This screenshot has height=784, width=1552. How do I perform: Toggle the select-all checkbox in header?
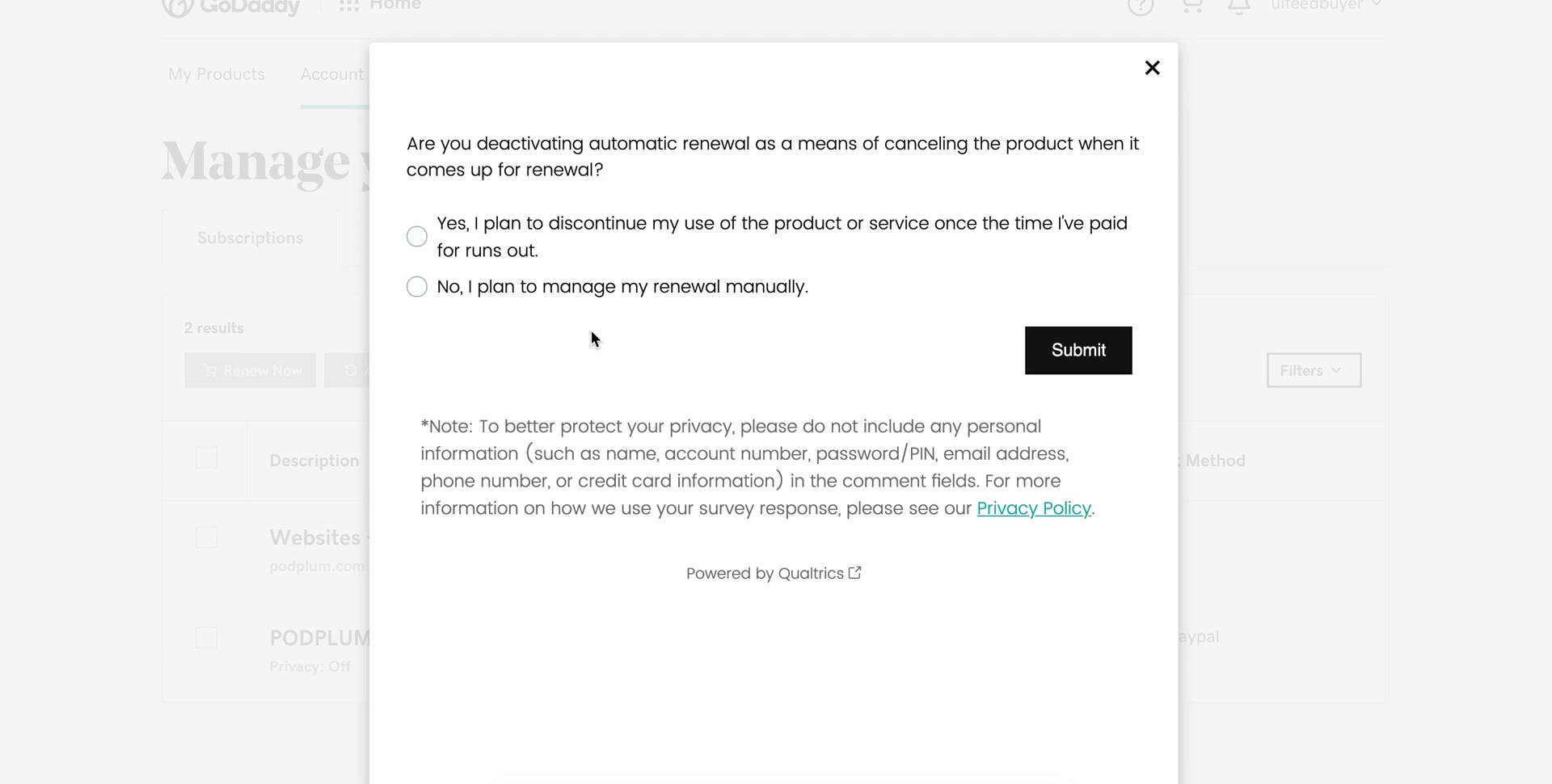(x=206, y=457)
